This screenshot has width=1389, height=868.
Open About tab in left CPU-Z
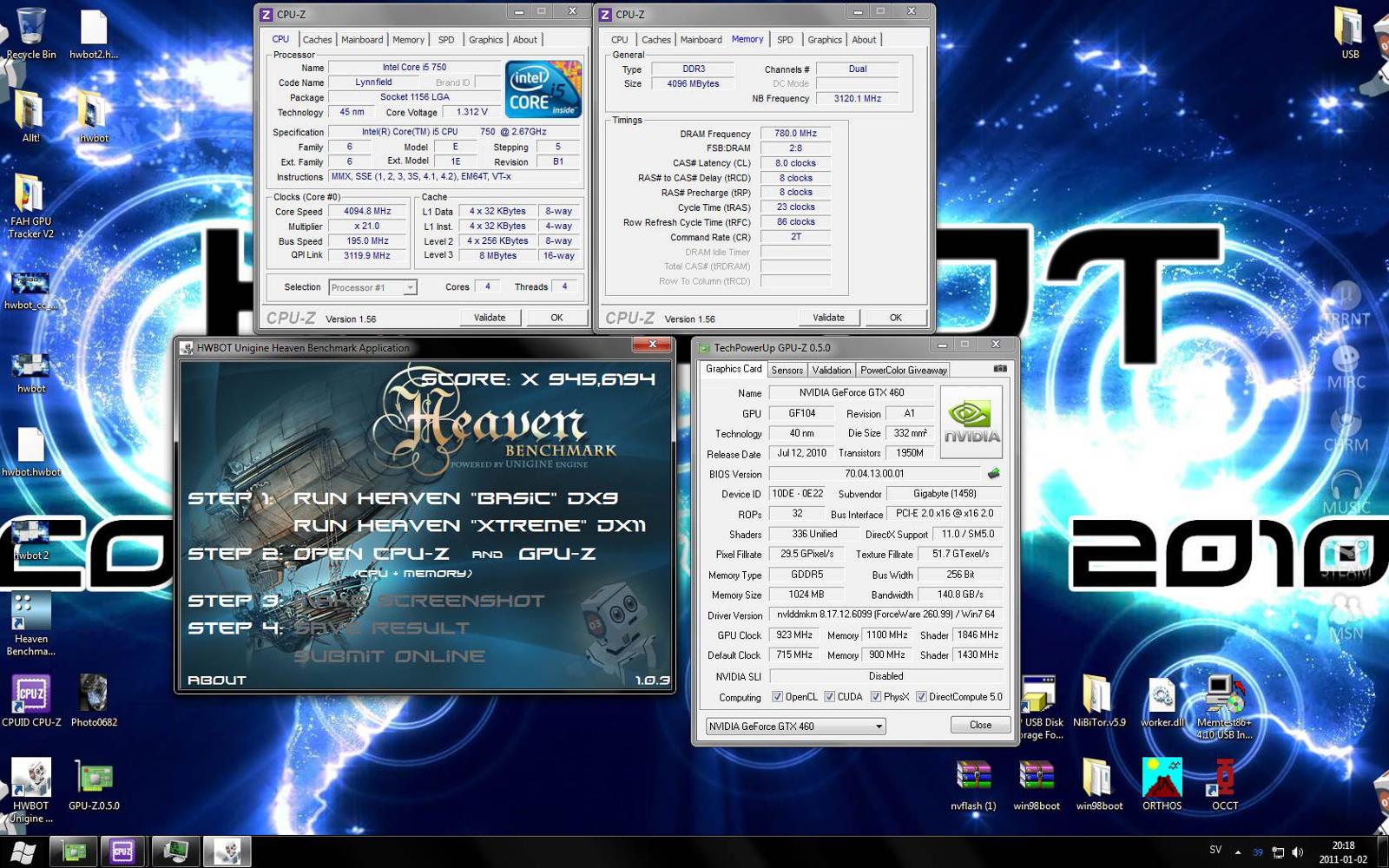[x=525, y=40]
